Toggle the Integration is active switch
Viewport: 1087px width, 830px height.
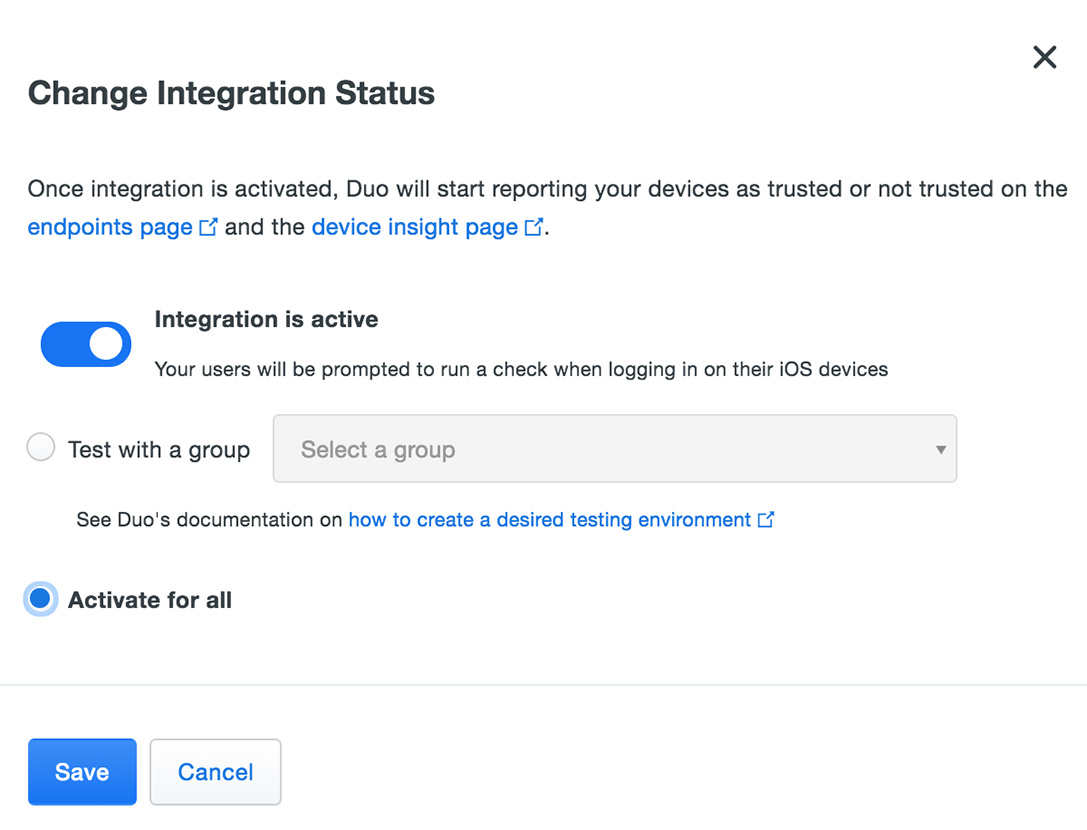[86, 344]
